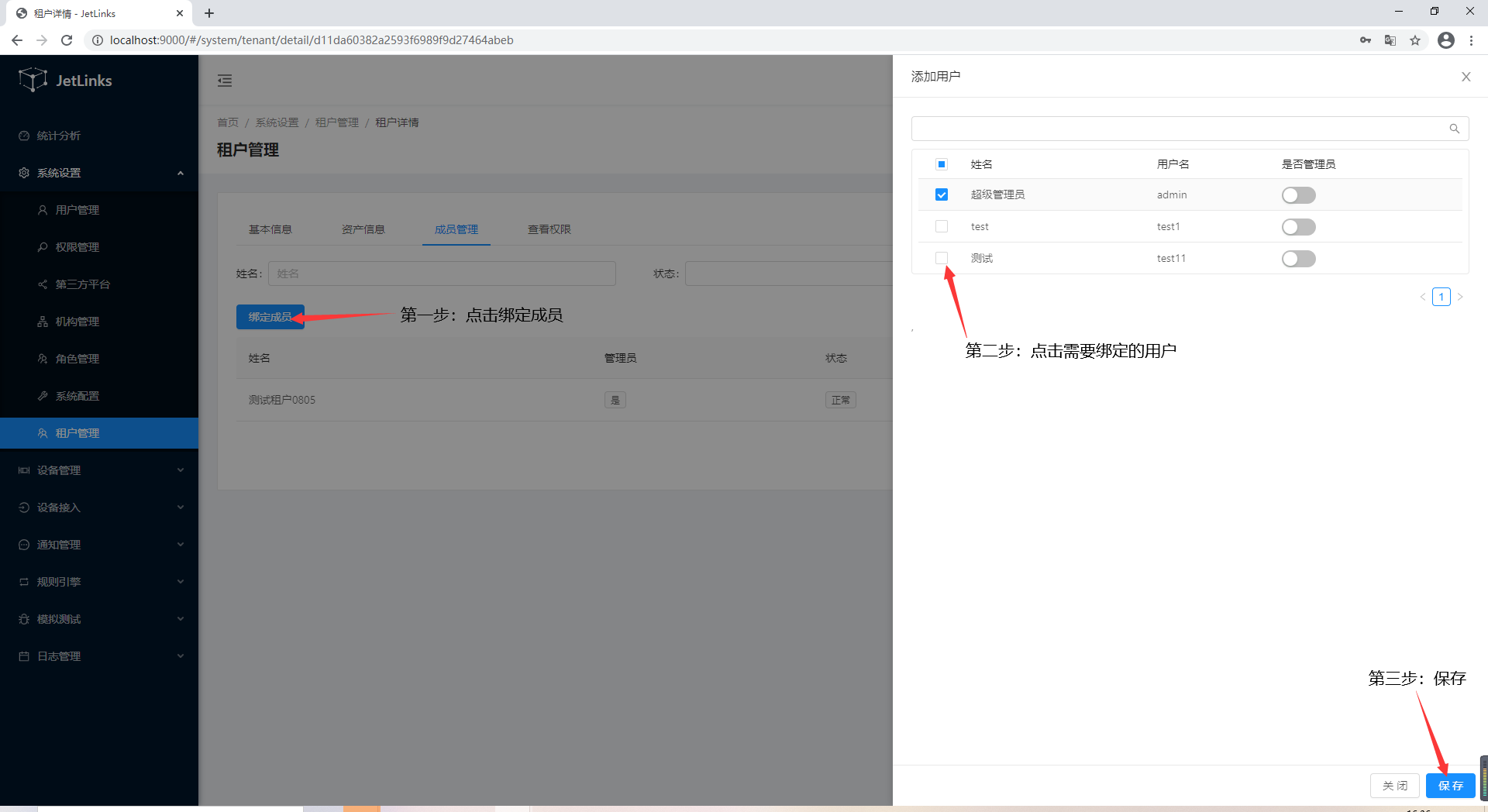Click the 第三方平台 share icon
The image size is (1488, 812).
(x=42, y=284)
